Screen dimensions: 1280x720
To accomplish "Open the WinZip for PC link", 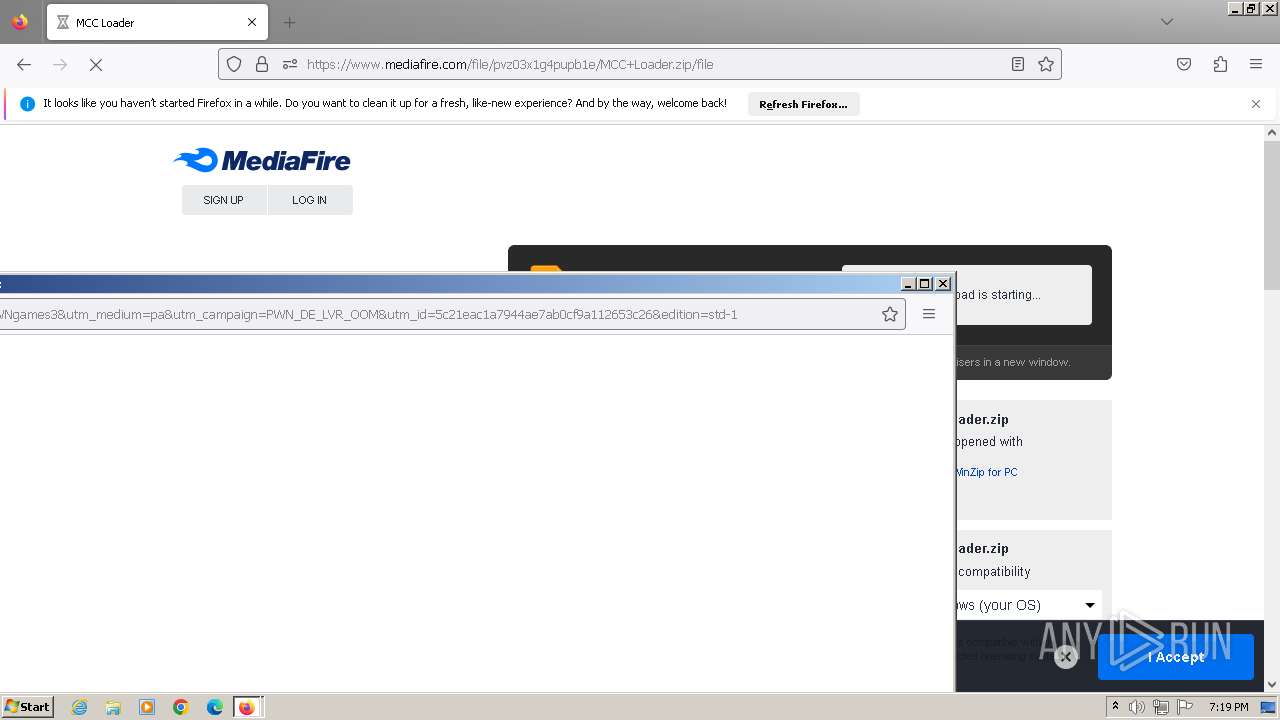I will [x=987, y=472].
